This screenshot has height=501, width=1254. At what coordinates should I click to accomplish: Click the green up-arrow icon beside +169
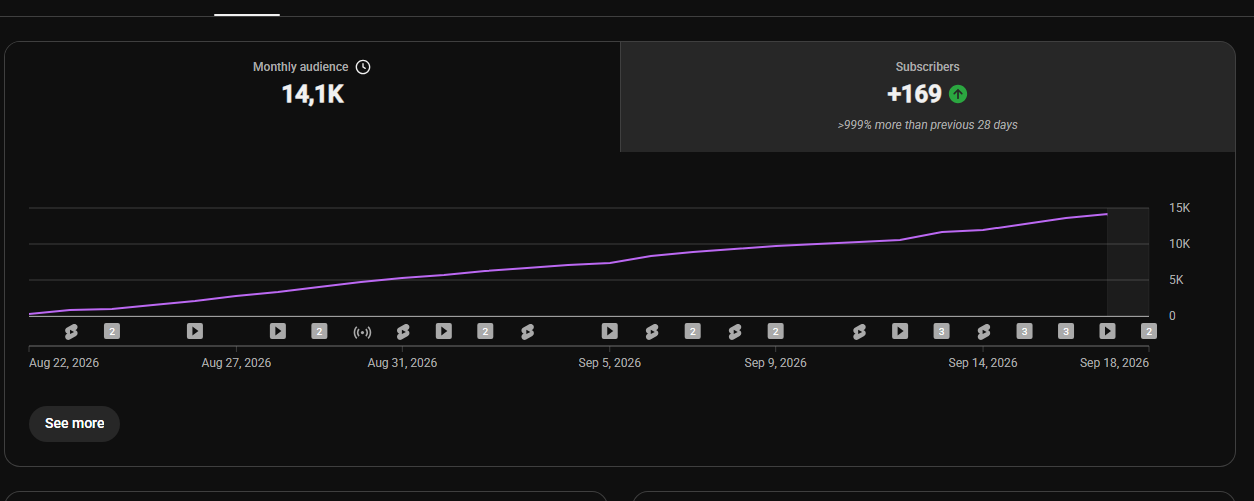point(958,94)
